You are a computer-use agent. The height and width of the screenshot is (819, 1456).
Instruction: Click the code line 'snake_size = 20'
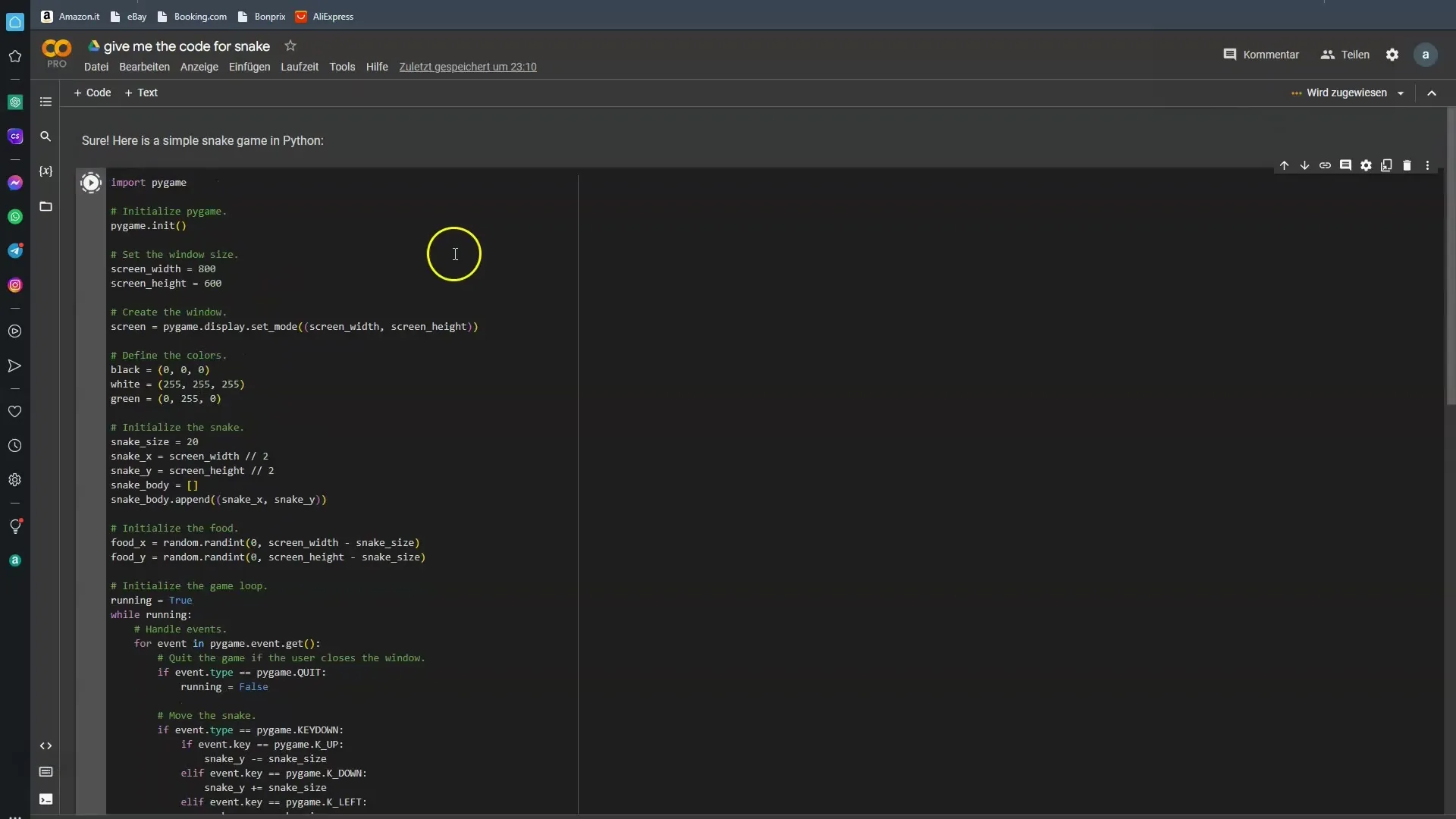pos(155,442)
